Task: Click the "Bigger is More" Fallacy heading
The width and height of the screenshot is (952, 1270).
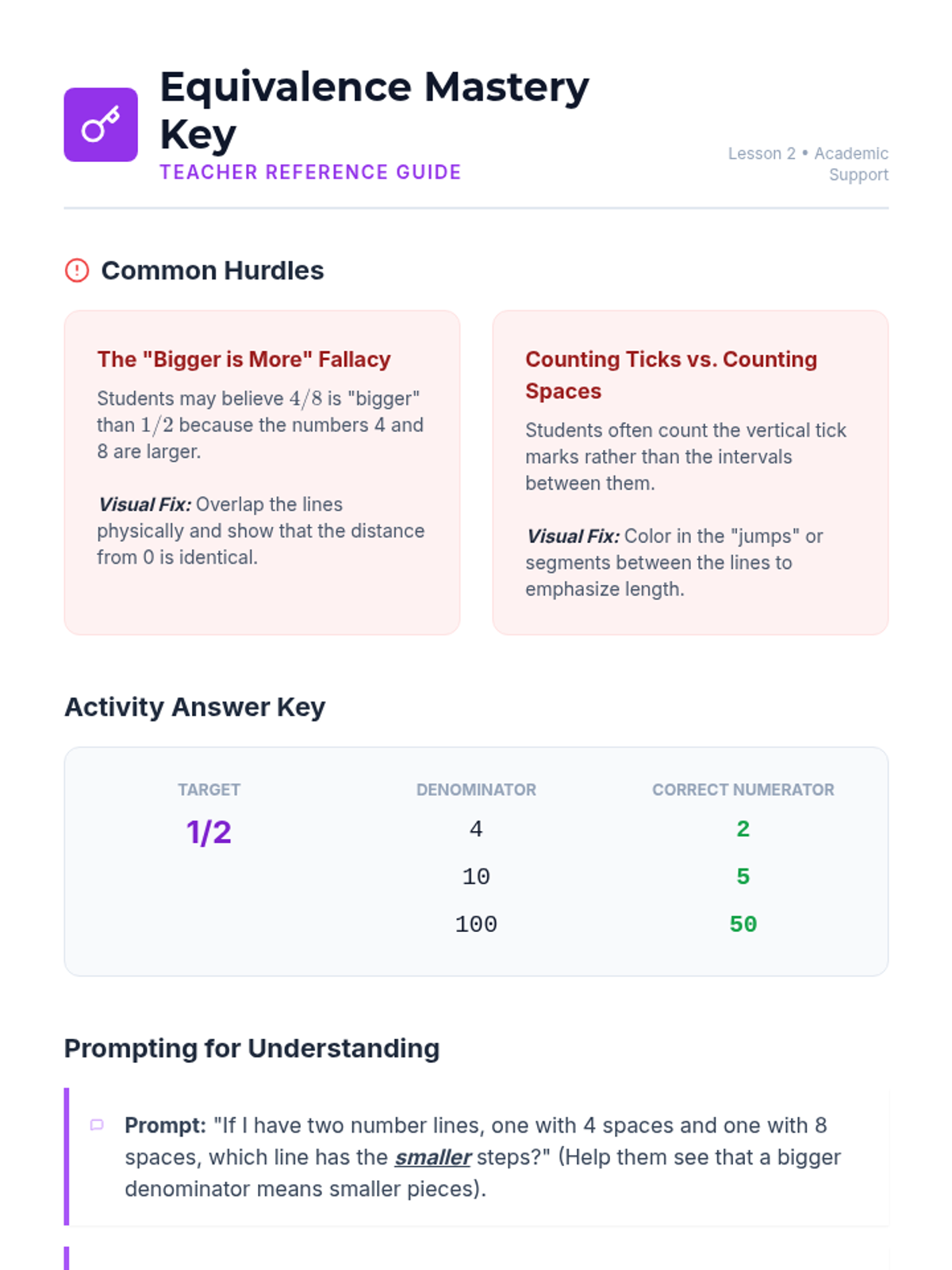Action: coord(244,360)
